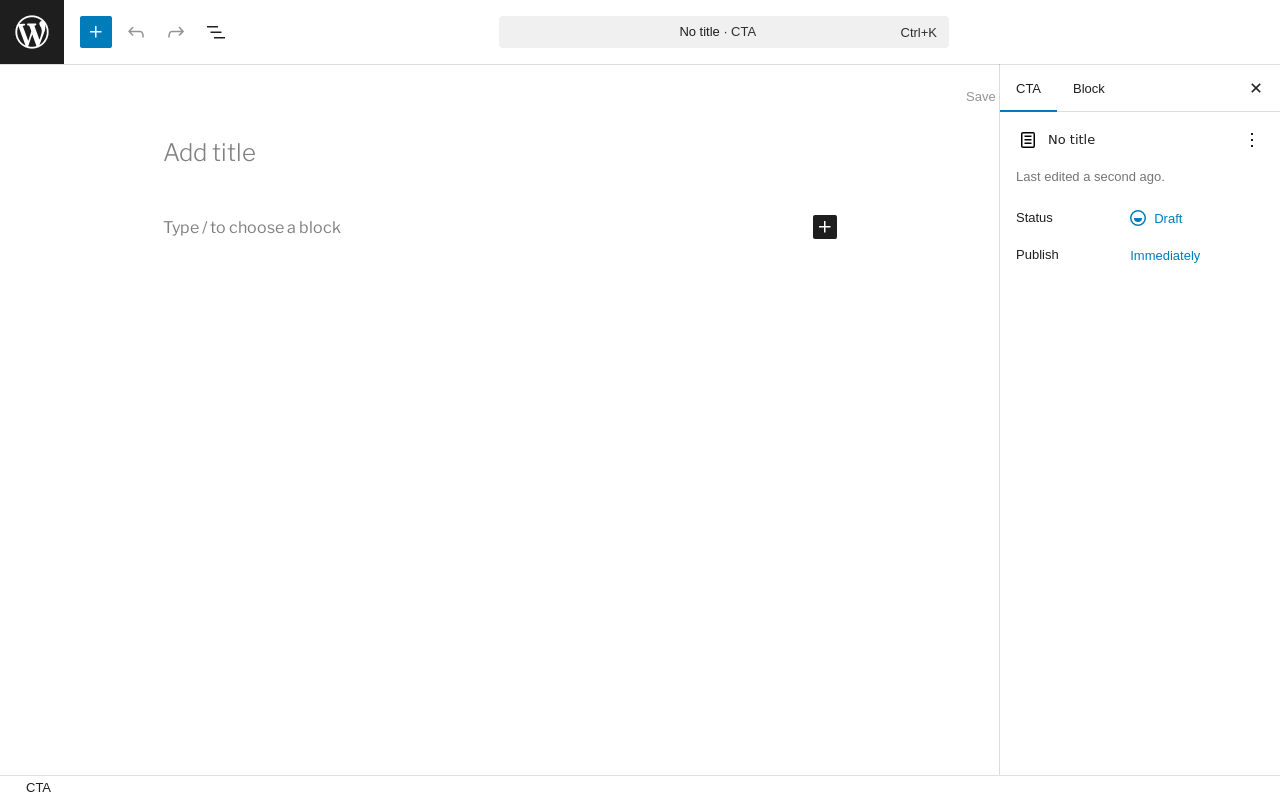Click the WordPress logo icon
This screenshot has width=1280, height=800.
click(x=32, y=32)
